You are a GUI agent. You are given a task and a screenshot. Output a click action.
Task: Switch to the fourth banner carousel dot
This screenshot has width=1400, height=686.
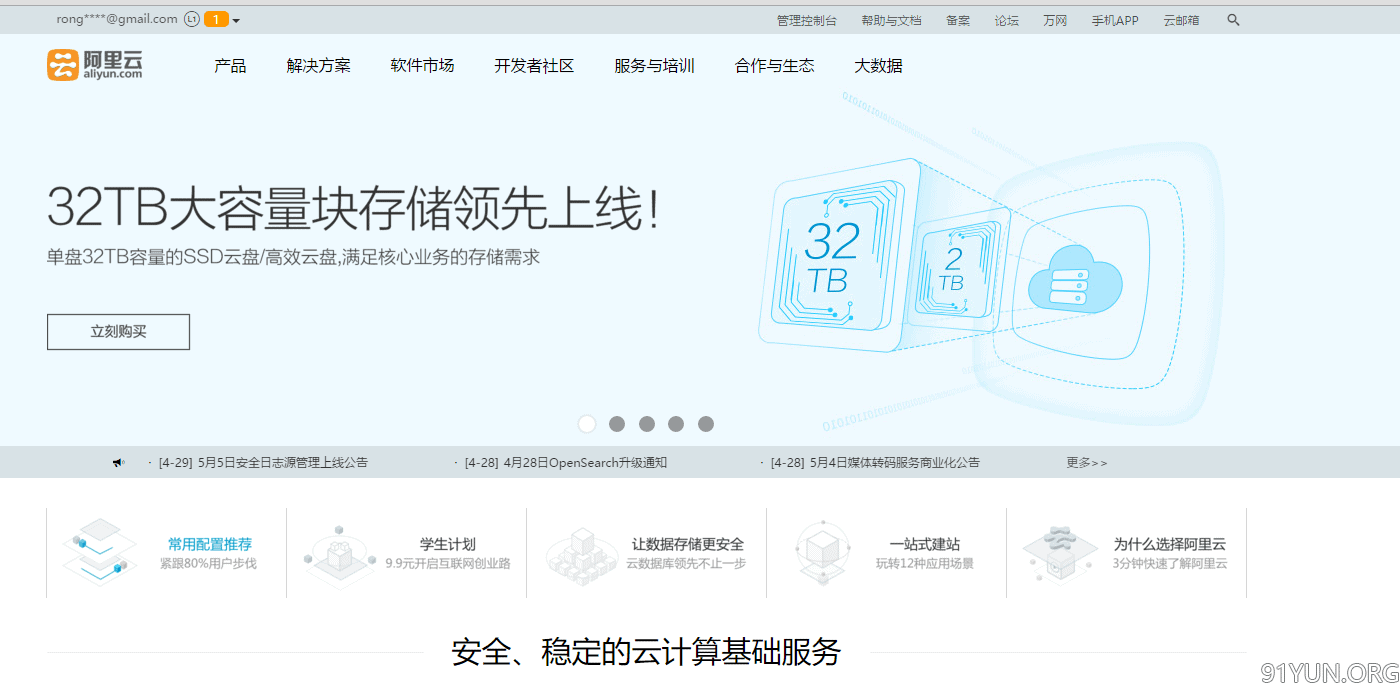[x=676, y=424]
